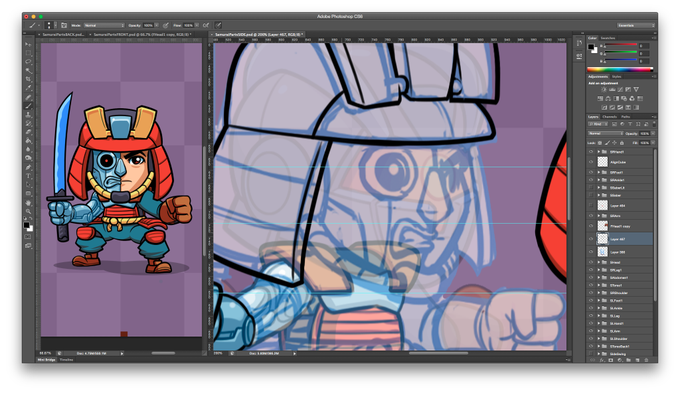Open the brush Mode dropdown

pos(105,26)
